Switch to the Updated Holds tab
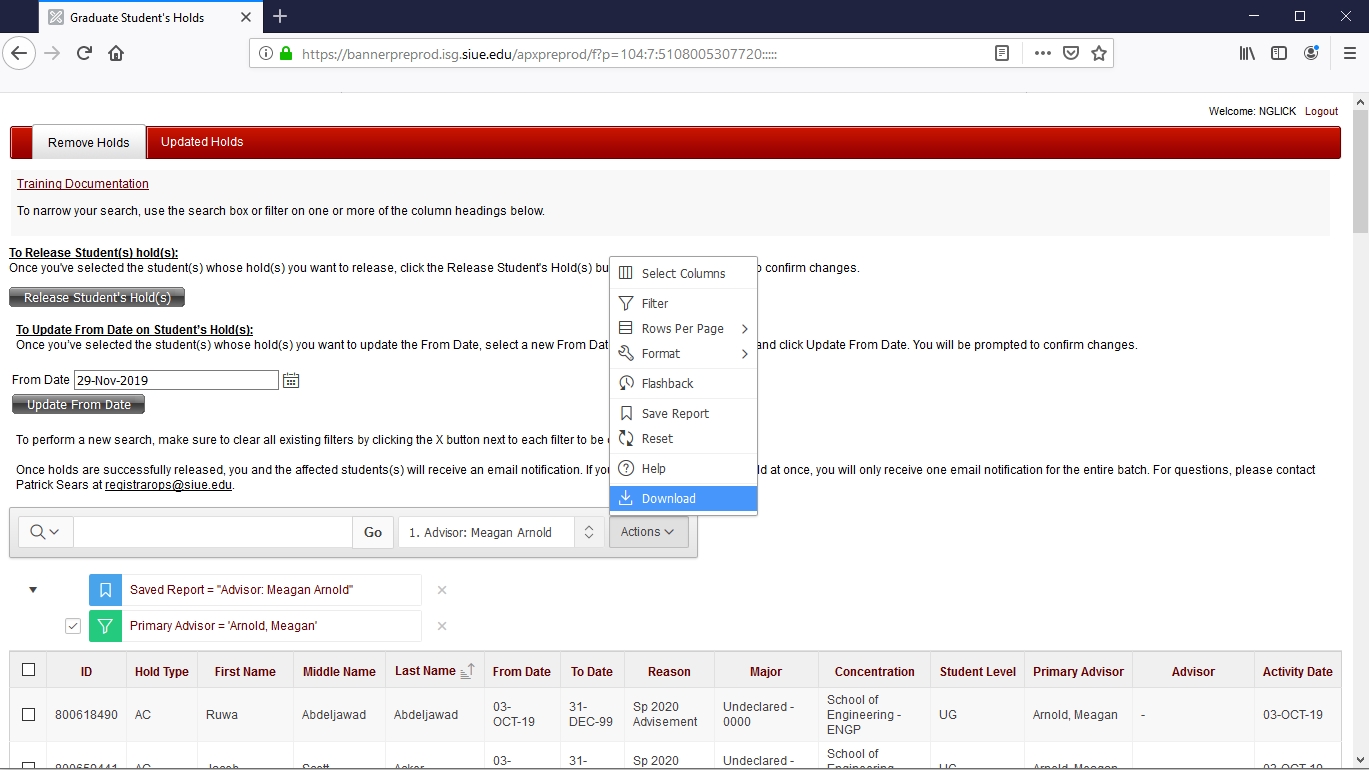 pyautogui.click(x=202, y=142)
